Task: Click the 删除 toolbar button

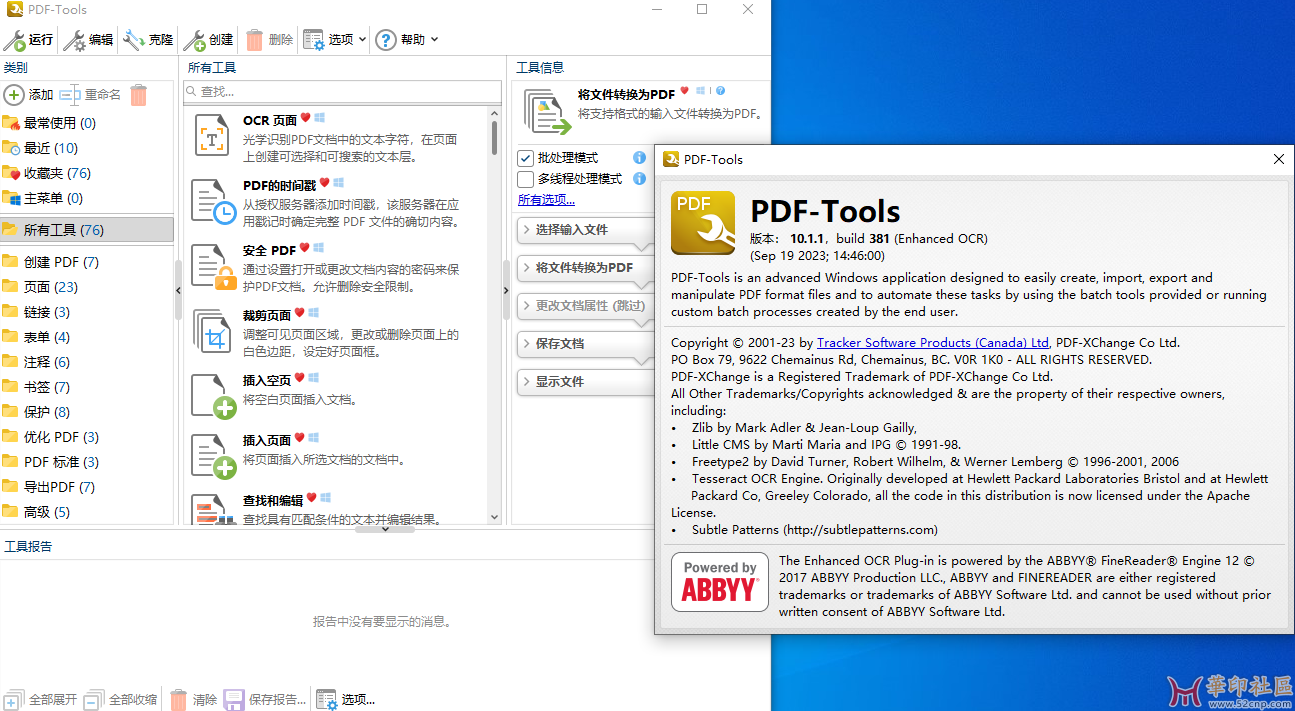Action: (x=269, y=40)
